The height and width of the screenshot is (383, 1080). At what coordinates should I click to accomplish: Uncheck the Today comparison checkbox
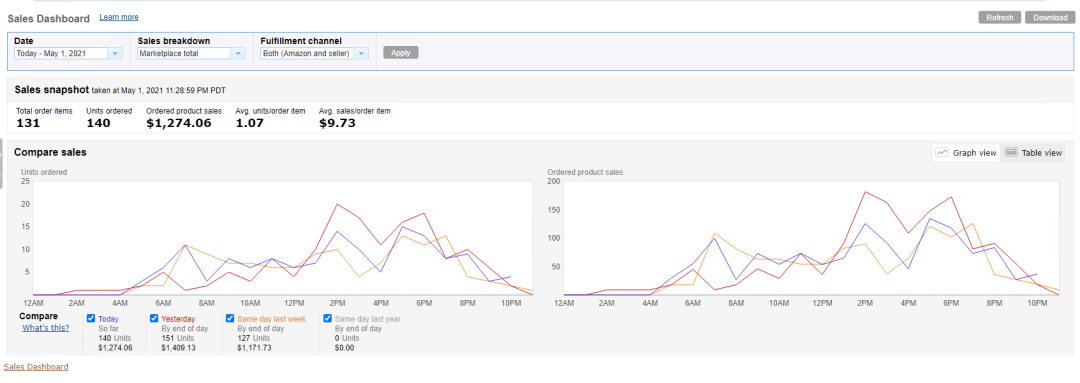pos(91,318)
